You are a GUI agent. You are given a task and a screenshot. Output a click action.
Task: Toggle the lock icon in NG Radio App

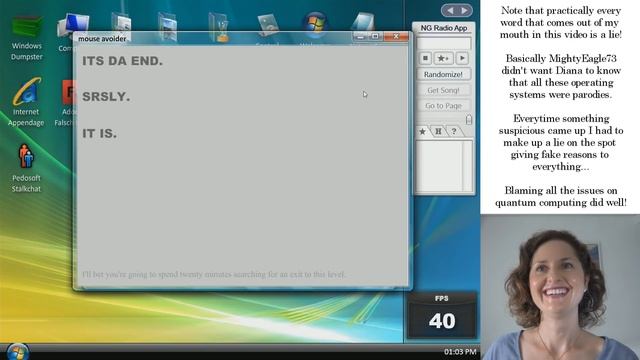coord(469,119)
